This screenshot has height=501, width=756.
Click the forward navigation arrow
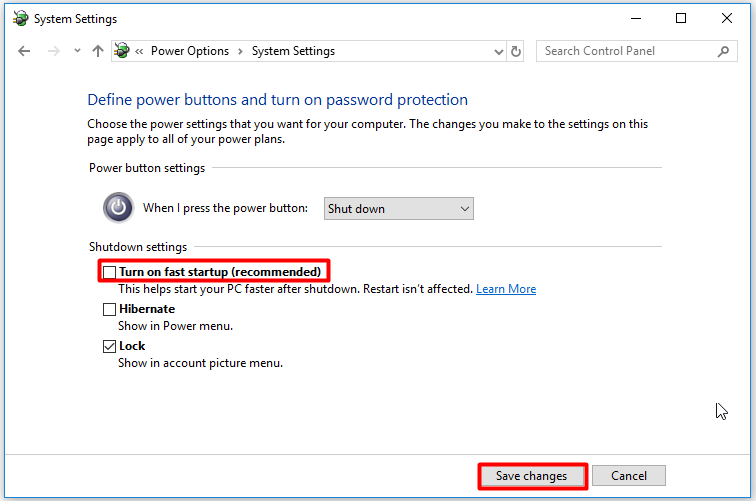(54, 51)
